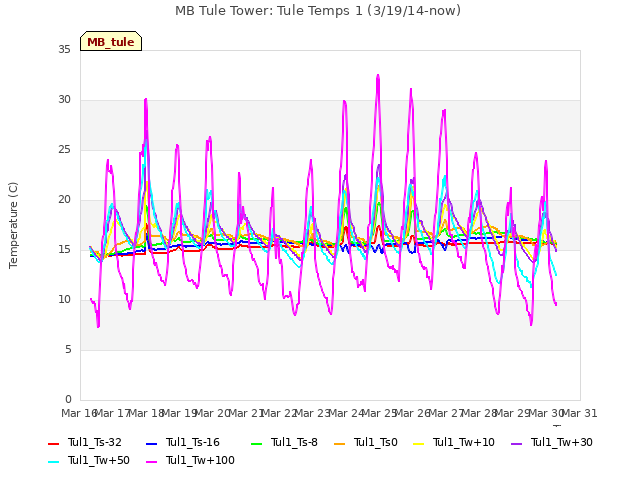Viewport: 640px width, 480px height.
Task: Click the 0 y-axis tick label
Action: click(x=68, y=399)
